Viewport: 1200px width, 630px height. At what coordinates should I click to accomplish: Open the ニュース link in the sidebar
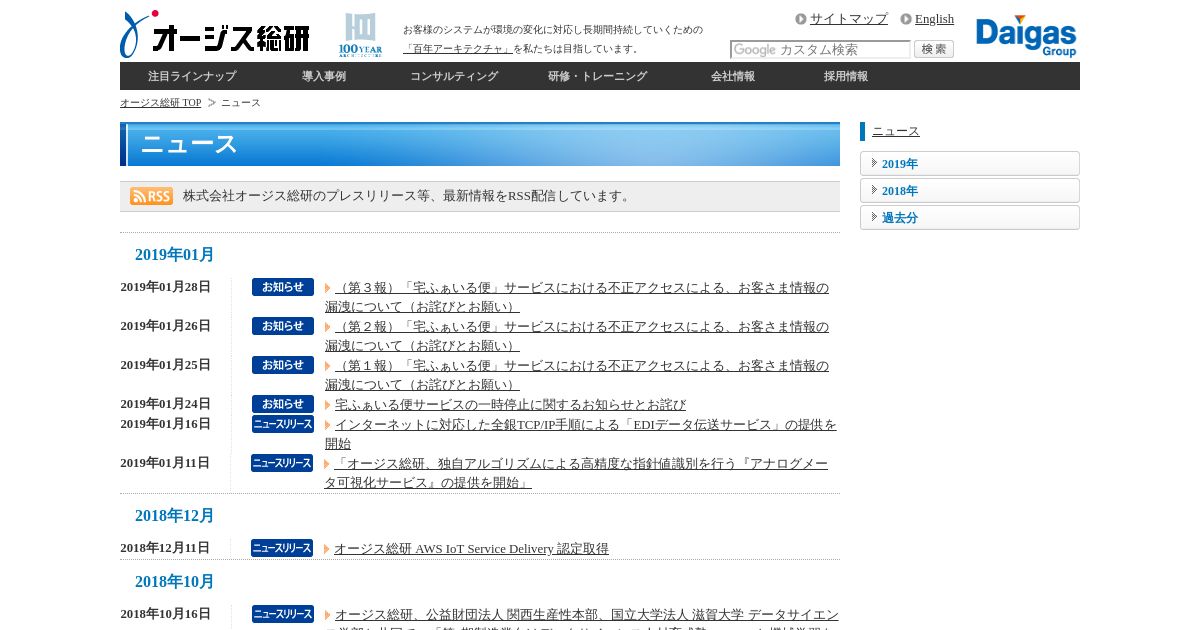tap(896, 131)
